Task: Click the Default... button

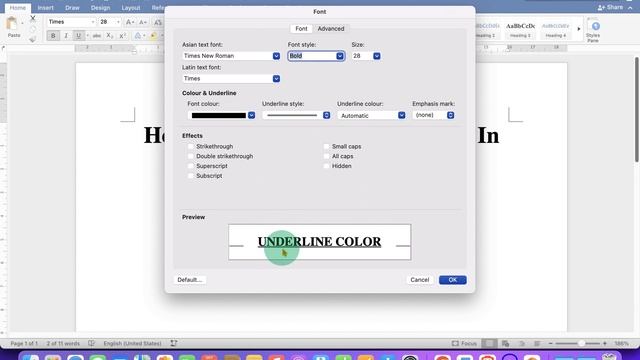Action: [190, 280]
